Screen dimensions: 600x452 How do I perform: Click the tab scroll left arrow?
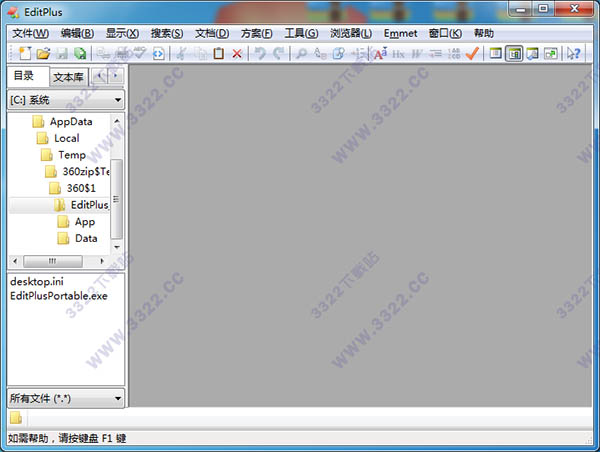[x=100, y=76]
